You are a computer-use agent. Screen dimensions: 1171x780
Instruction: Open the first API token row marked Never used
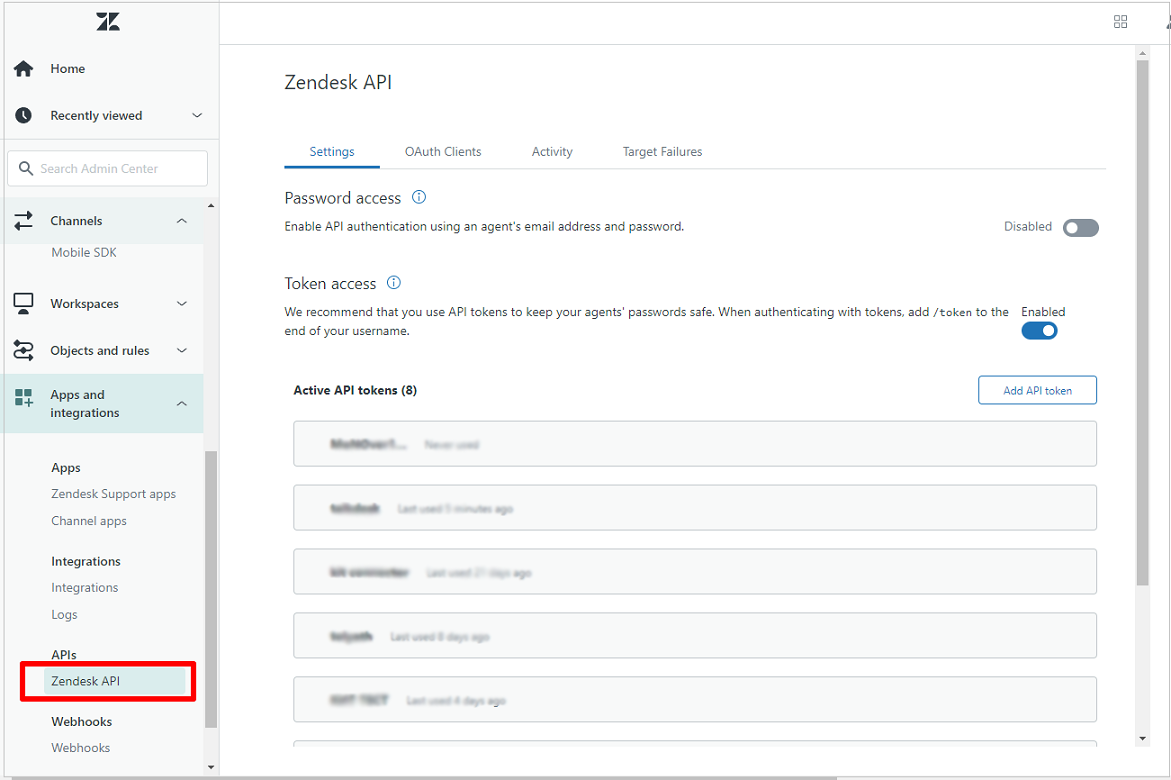click(x=695, y=444)
